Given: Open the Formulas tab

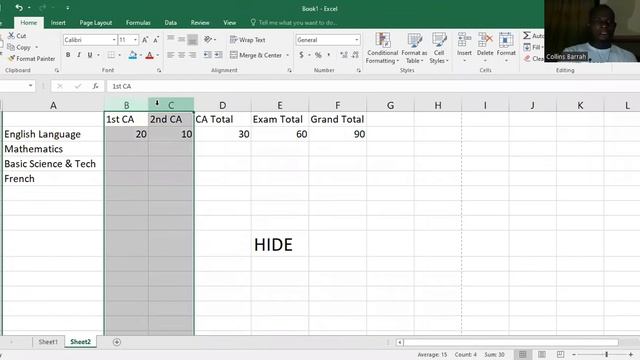Looking at the screenshot, I should (x=138, y=22).
